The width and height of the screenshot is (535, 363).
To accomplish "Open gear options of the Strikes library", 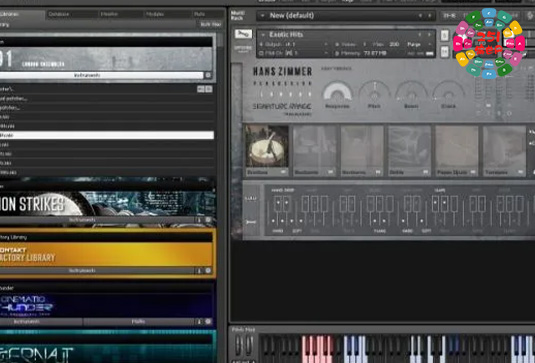I will (x=208, y=220).
